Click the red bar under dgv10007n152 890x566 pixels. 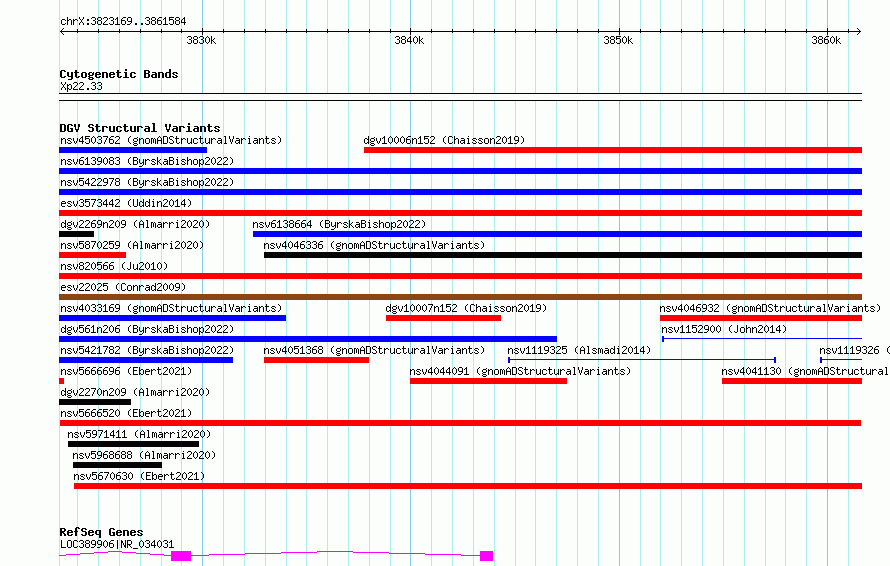click(443, 318)
